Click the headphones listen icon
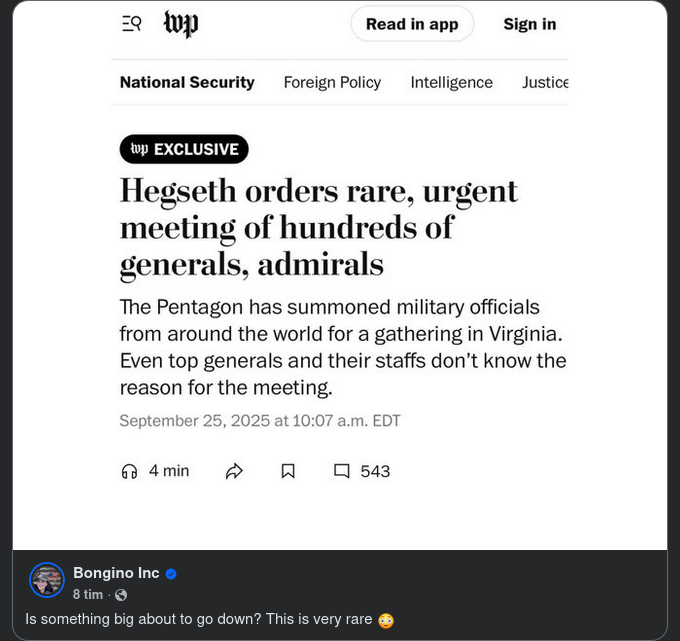The width and height of the screenshot is (680, 641). tap(129, 471)
